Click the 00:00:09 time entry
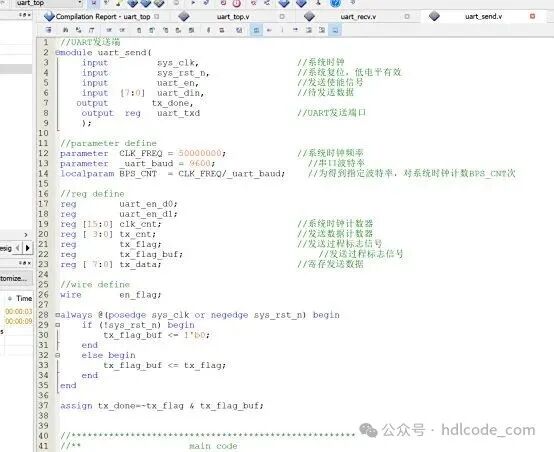The image size is (554, 452). tap(19, 321)
